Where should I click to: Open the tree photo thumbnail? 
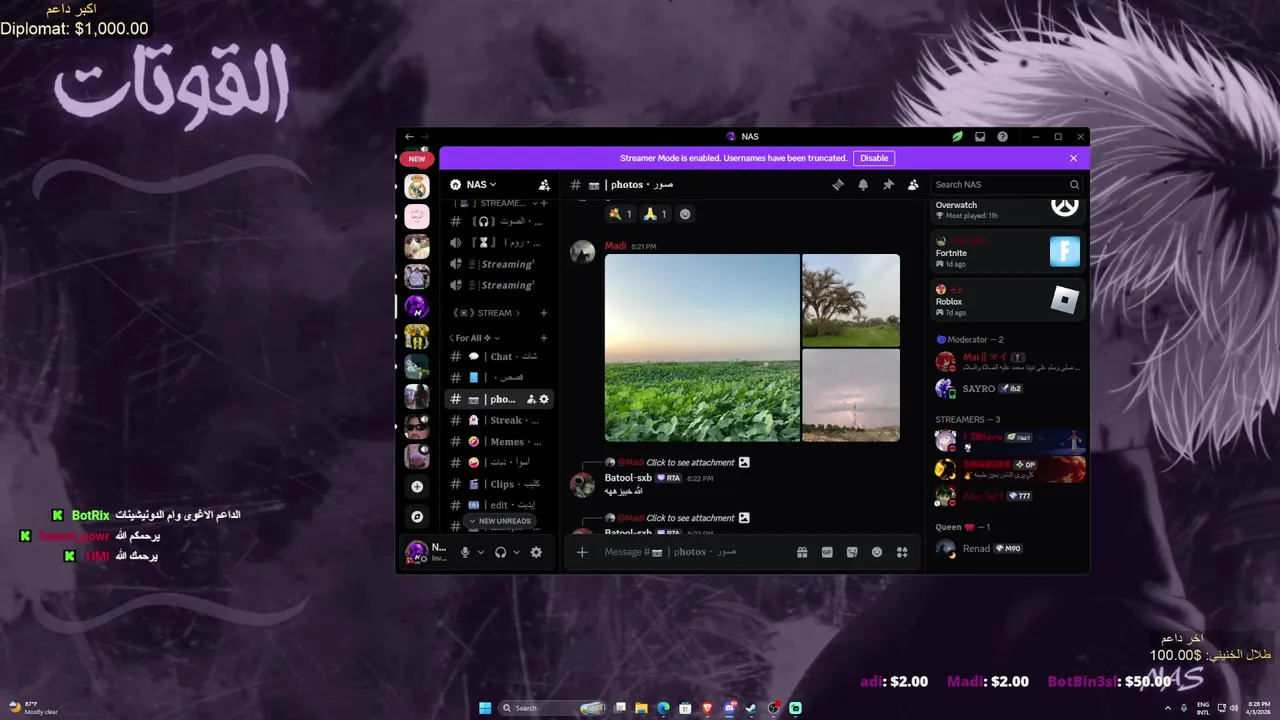point(851,300)
